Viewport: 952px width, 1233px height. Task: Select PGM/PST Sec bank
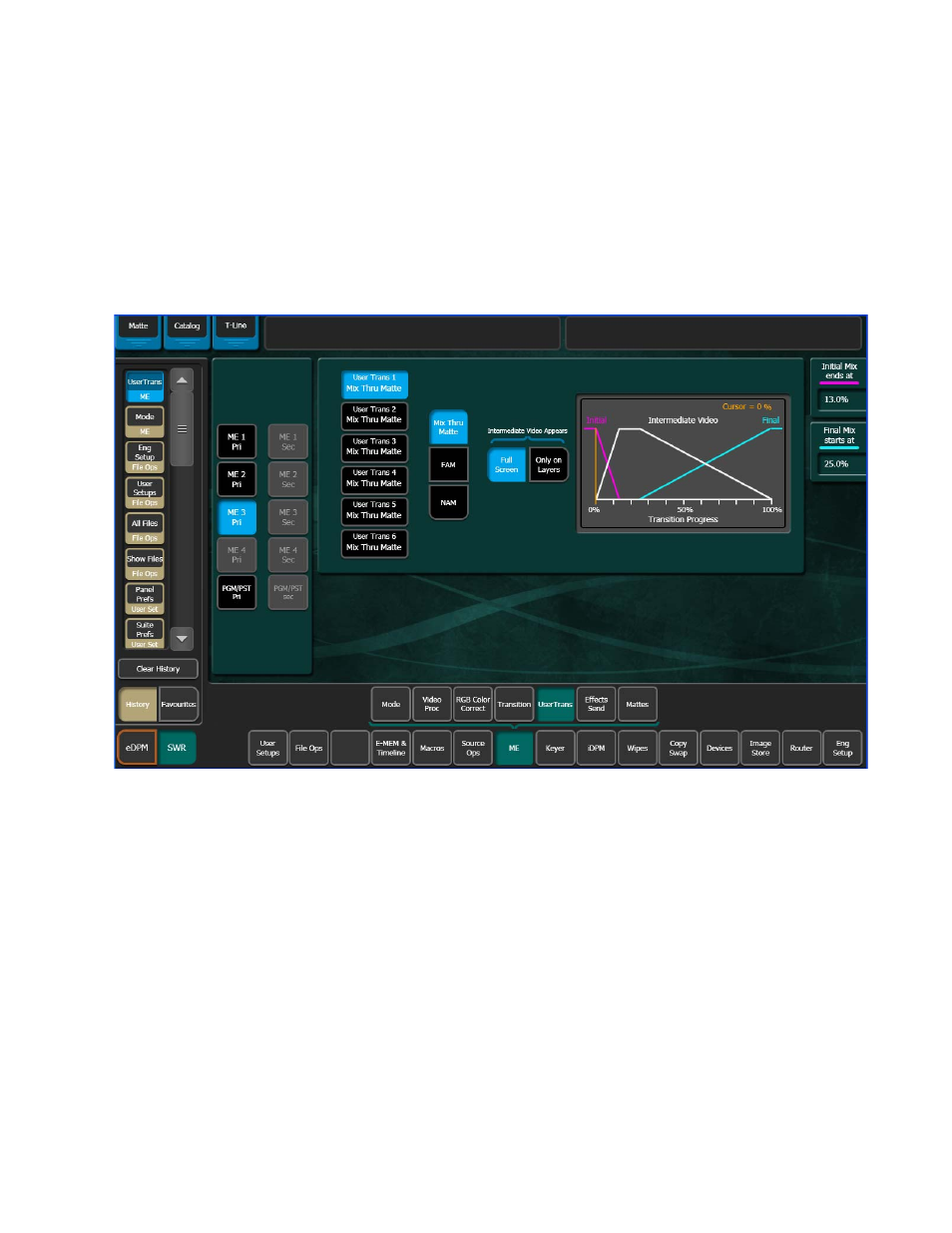288,592
